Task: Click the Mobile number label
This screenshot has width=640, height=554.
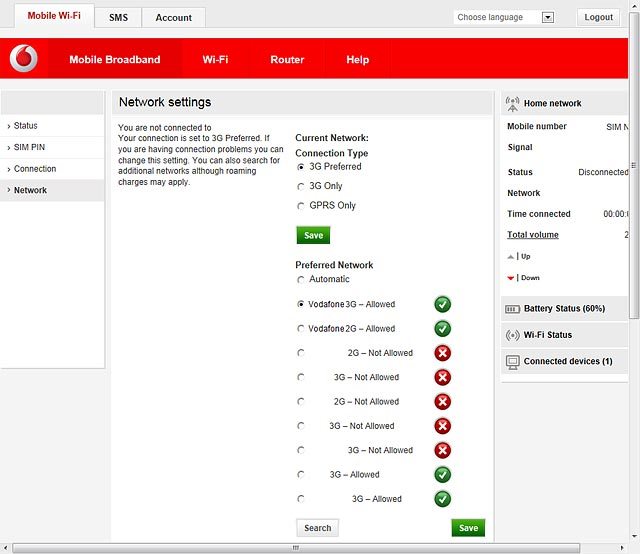Action: click(x=537, y=127)
